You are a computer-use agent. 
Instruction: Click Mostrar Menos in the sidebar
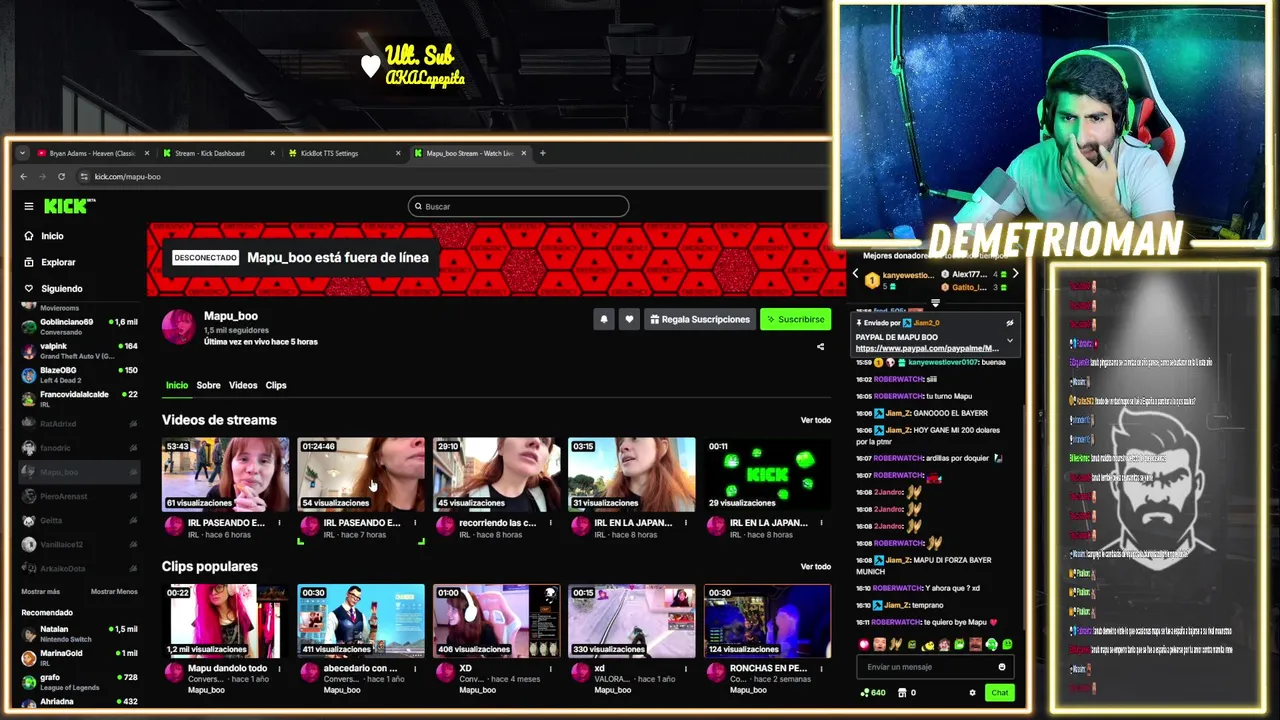[114, 592]
